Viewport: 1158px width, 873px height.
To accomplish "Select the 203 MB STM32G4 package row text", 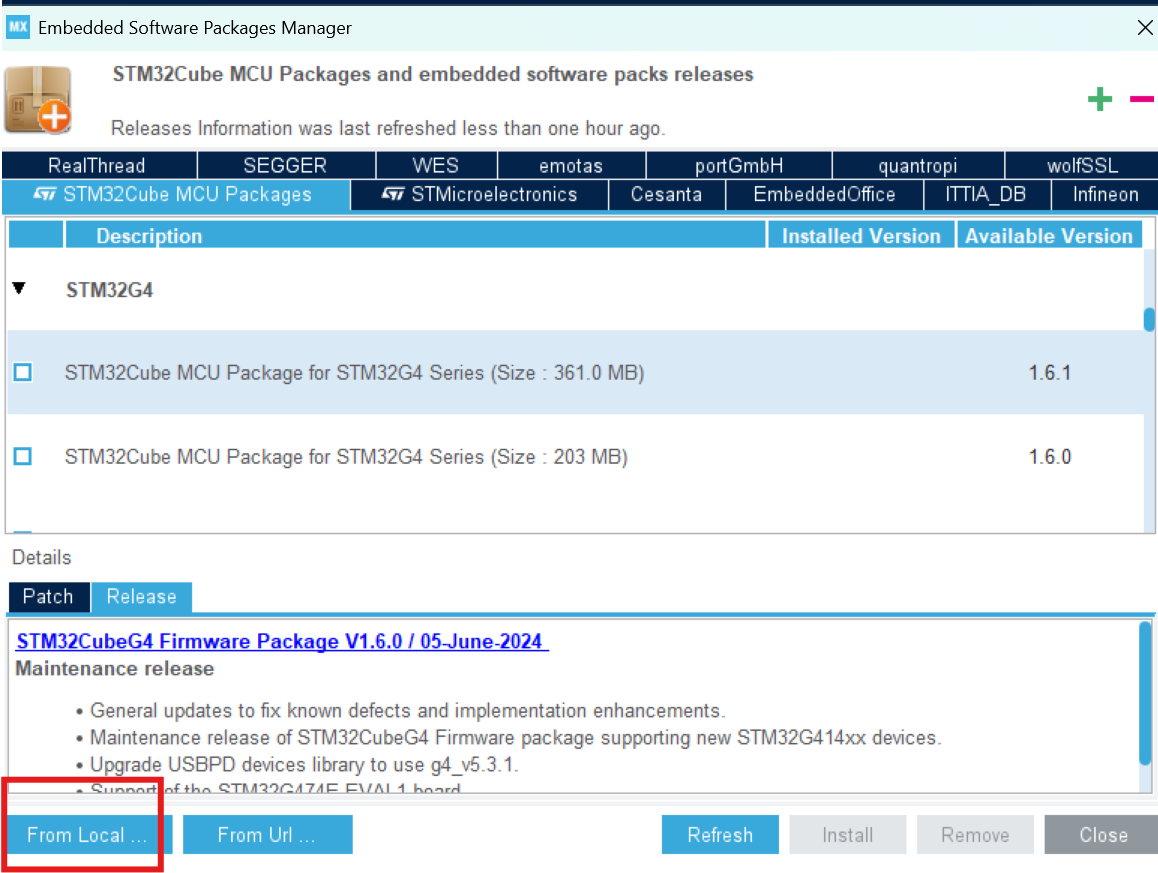I will tap(346, 457).
